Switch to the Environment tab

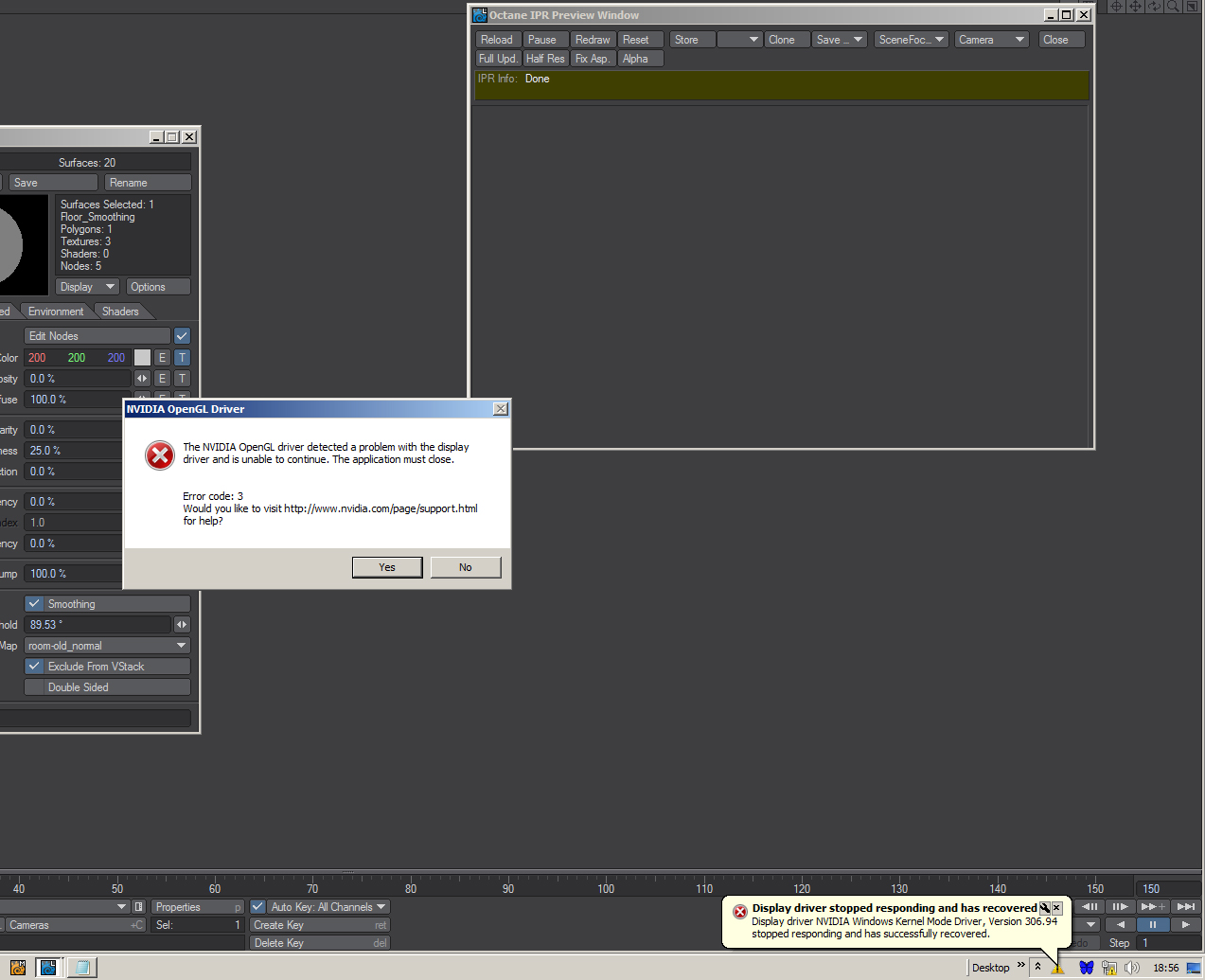(56, 312)
